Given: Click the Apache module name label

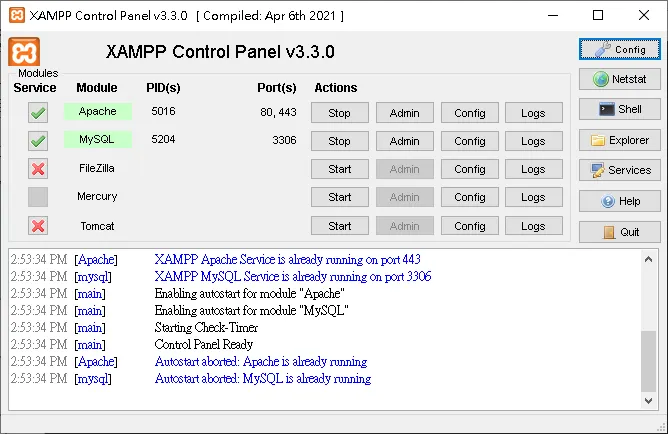Looking at the screenshot, I should [x=98, y=111].
